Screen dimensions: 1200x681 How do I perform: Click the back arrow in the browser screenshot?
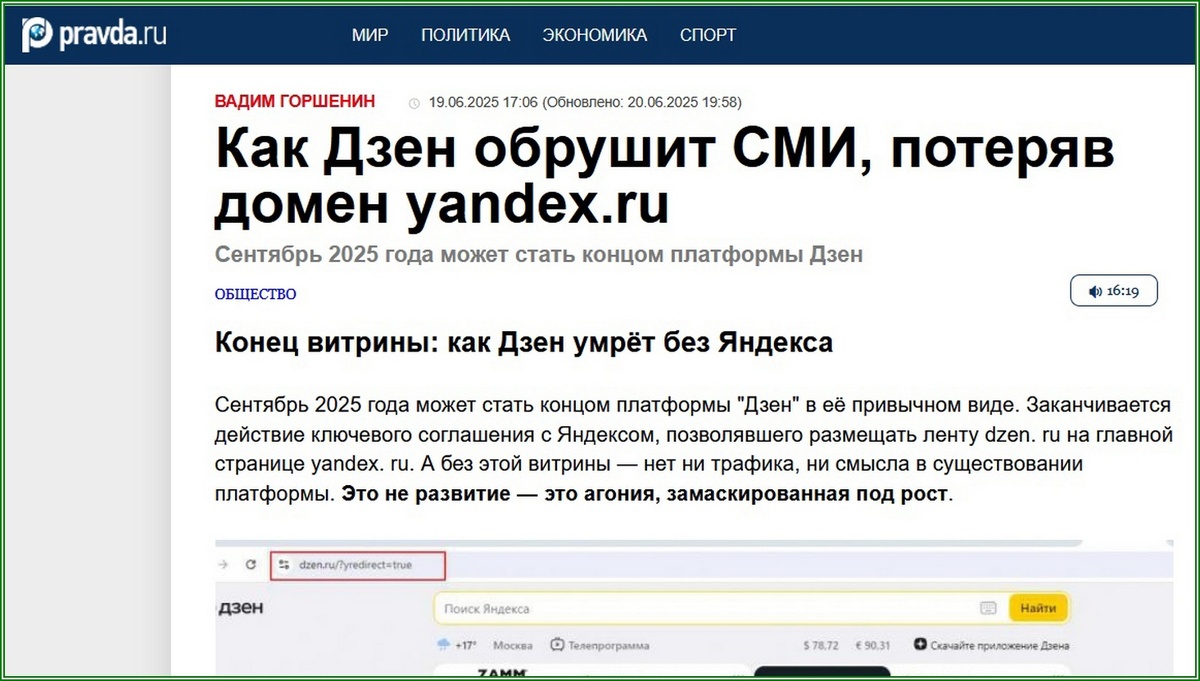pos(224,563)
